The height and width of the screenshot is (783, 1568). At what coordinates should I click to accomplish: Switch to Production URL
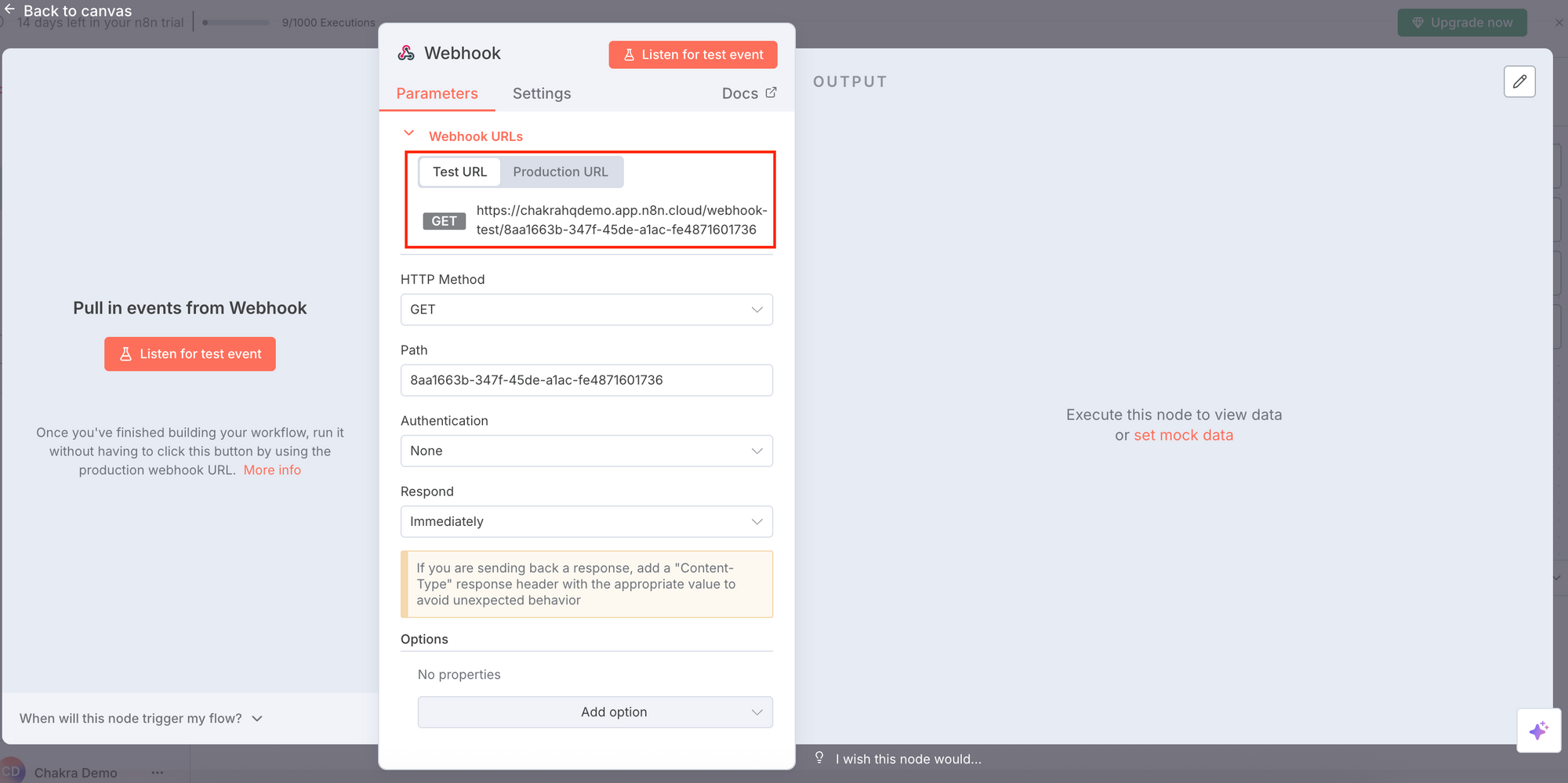(x=561, y=172)
